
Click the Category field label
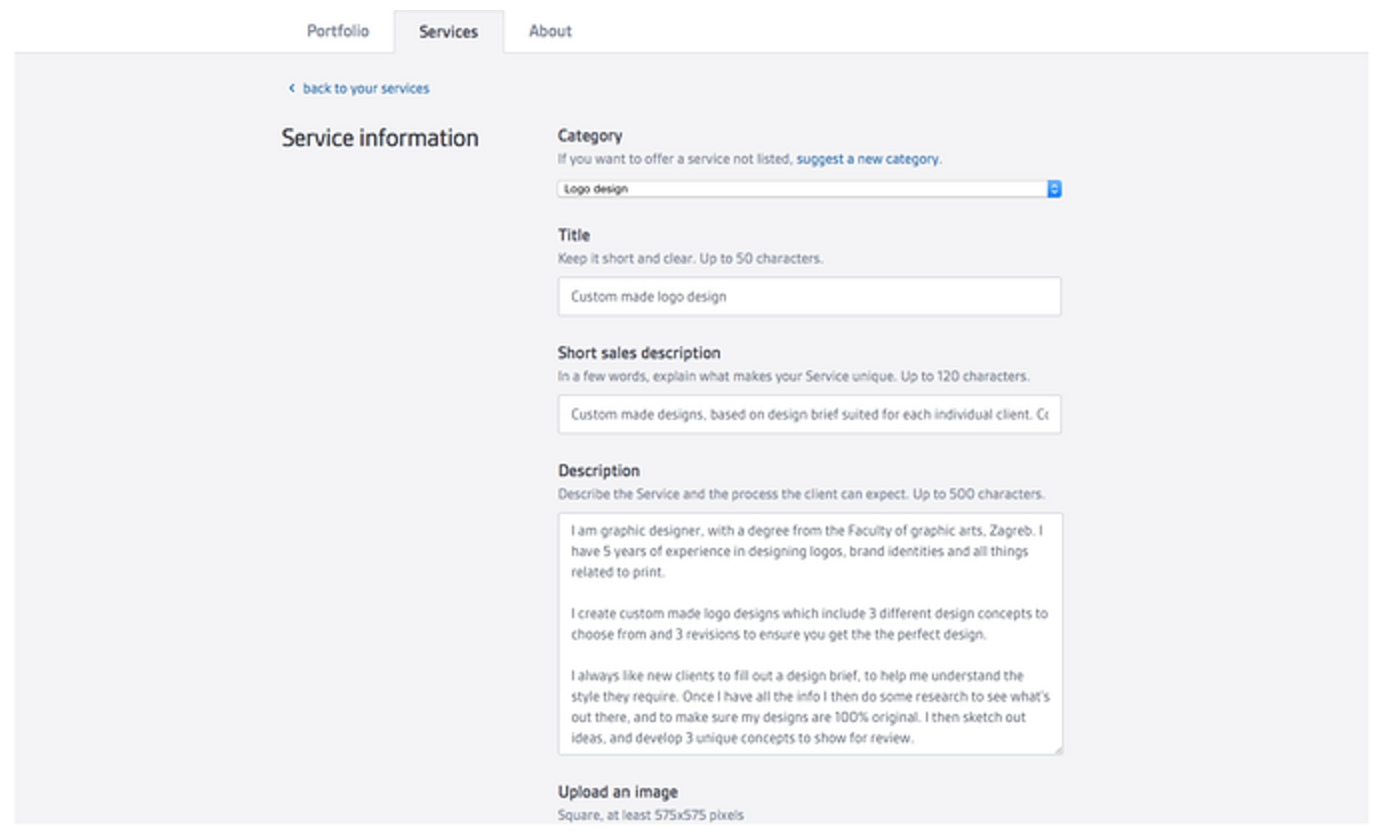(590, 136)
